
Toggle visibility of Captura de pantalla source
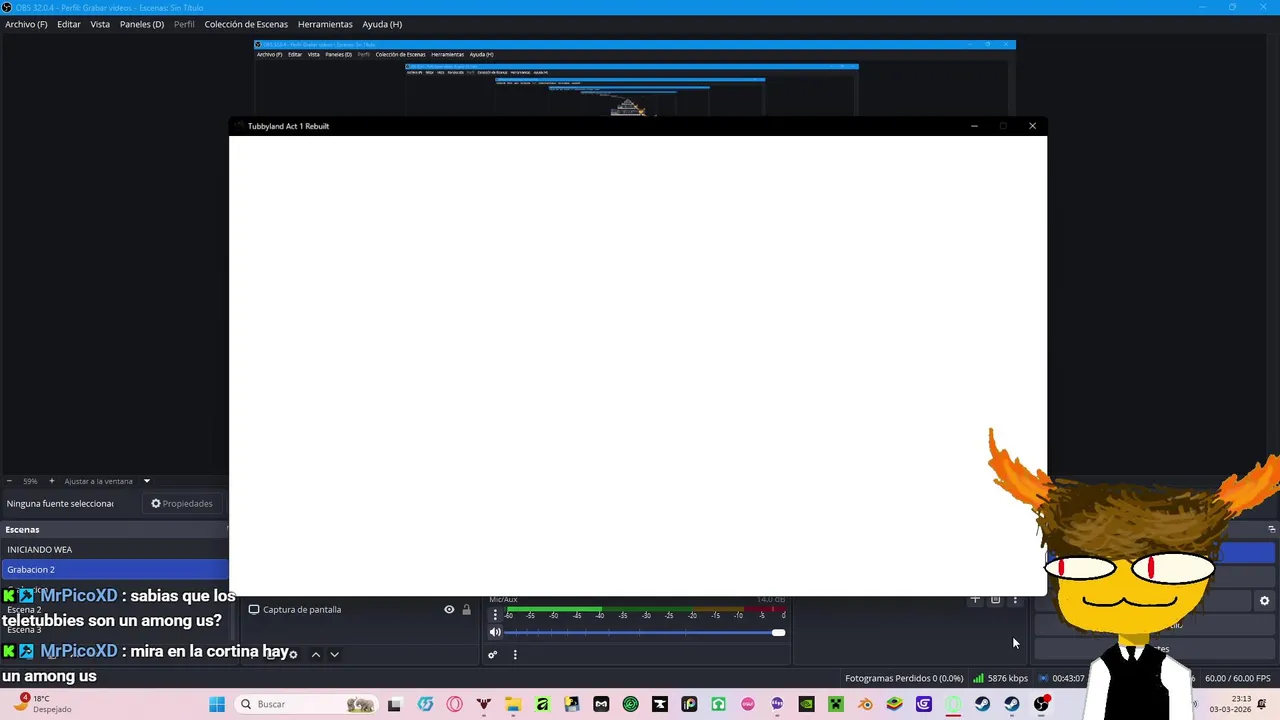point(449,609)
